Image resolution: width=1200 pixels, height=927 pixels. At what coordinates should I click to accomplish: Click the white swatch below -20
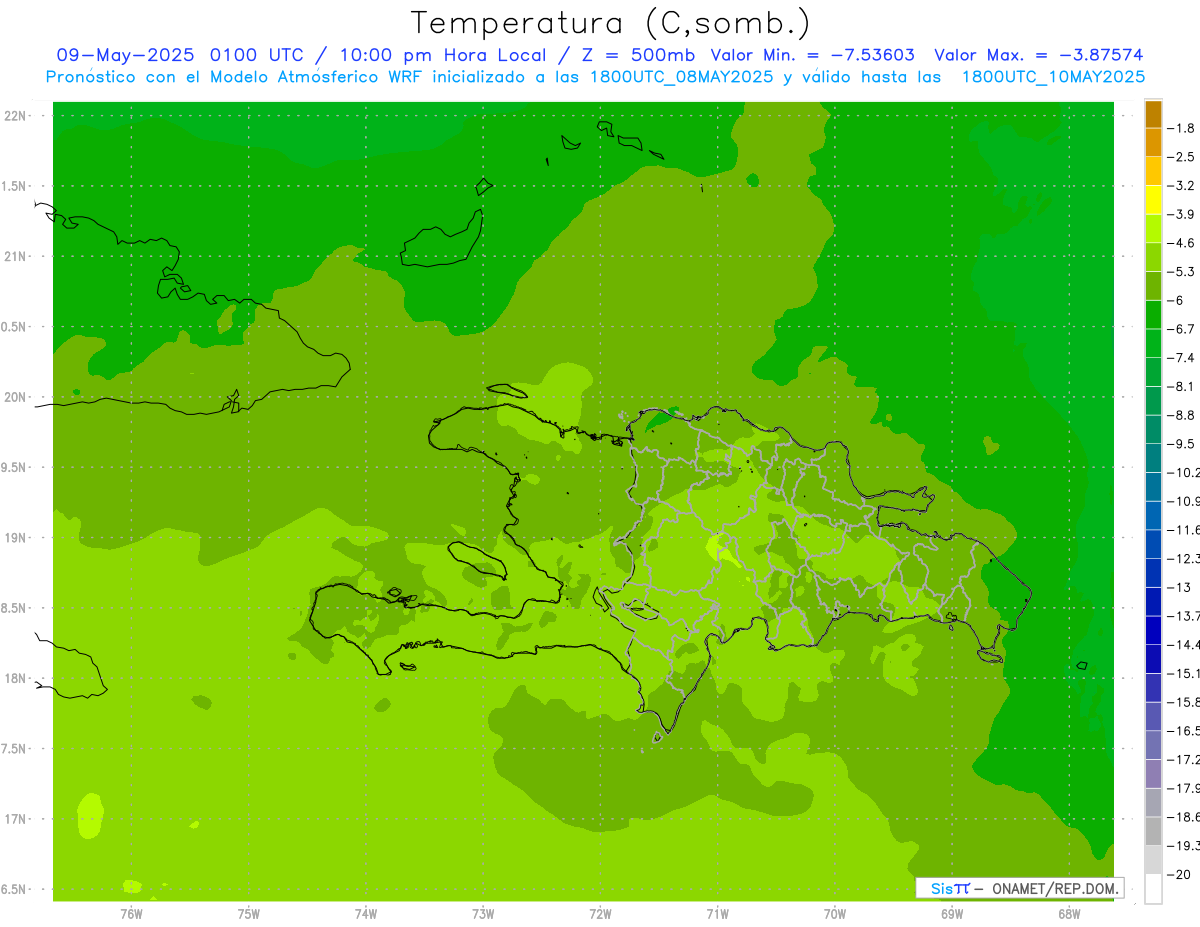[1153, 889]
